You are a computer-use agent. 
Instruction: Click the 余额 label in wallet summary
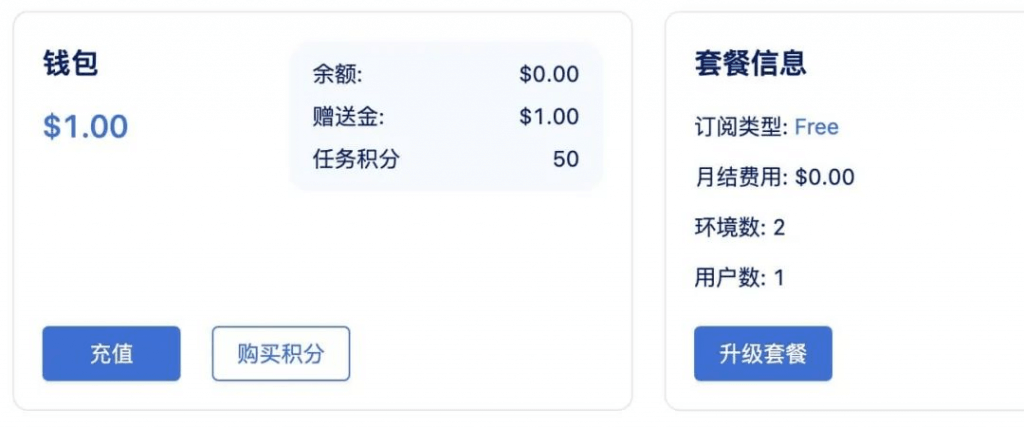[x=337, y=74]
